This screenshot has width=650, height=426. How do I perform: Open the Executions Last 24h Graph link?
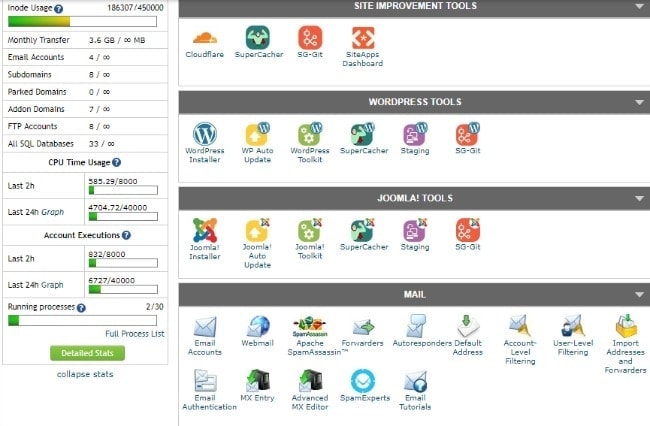pos(52,285)
